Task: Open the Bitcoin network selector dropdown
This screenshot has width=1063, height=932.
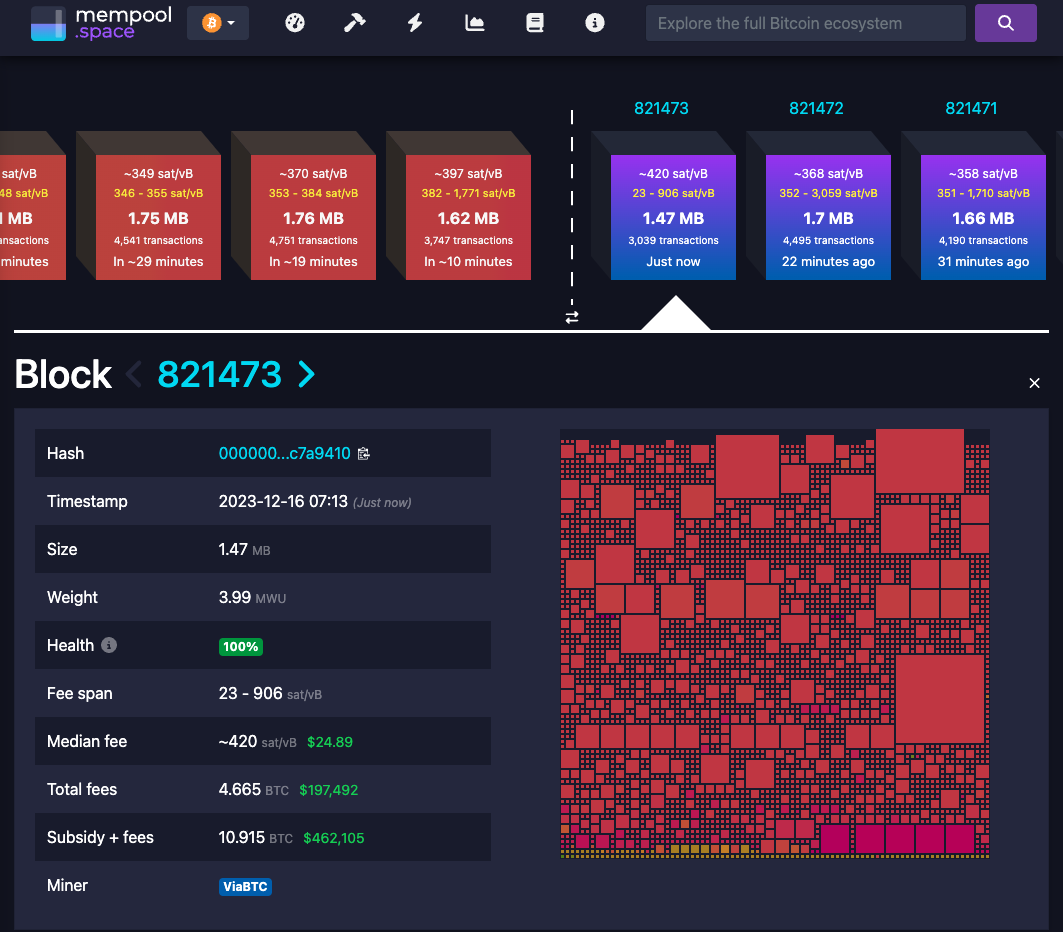Action: [218, 23]
